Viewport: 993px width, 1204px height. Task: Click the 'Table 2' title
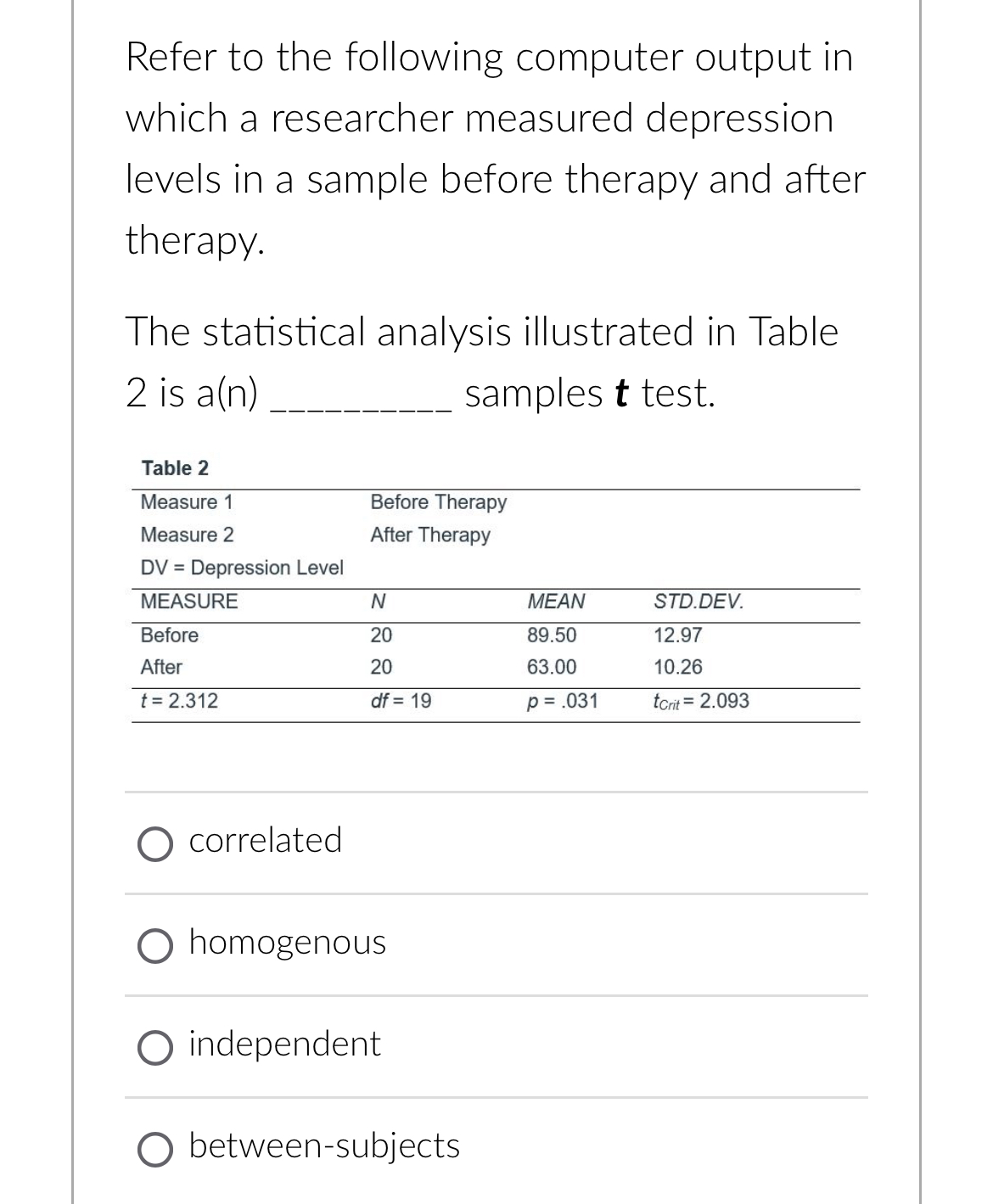click(175, 468)
